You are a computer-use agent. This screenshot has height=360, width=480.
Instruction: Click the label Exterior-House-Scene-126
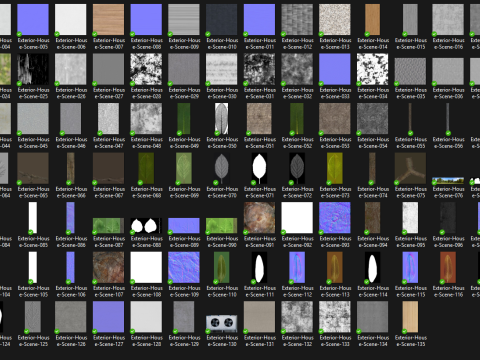[x=71, y=341]
